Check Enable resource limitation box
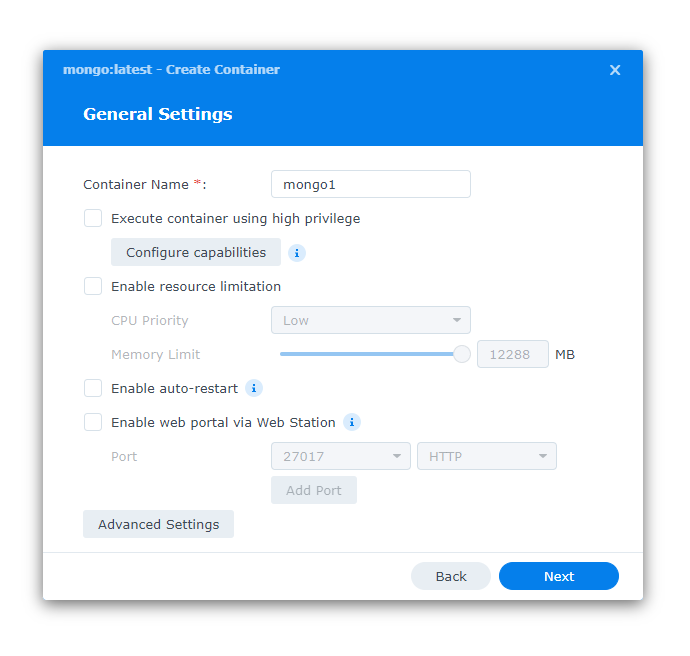This screenshot has width=690, height=656. coord(93,286)
